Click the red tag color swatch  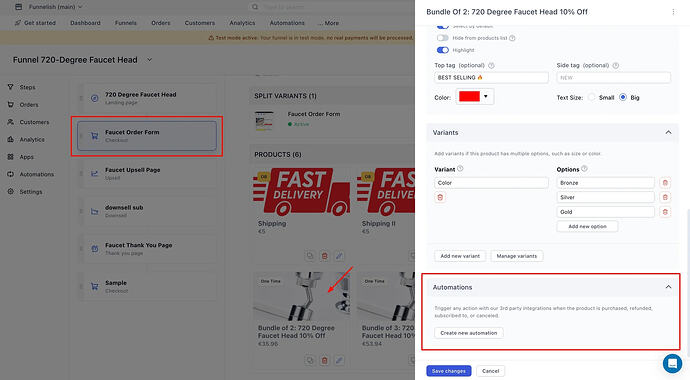[x=469, y=96]
